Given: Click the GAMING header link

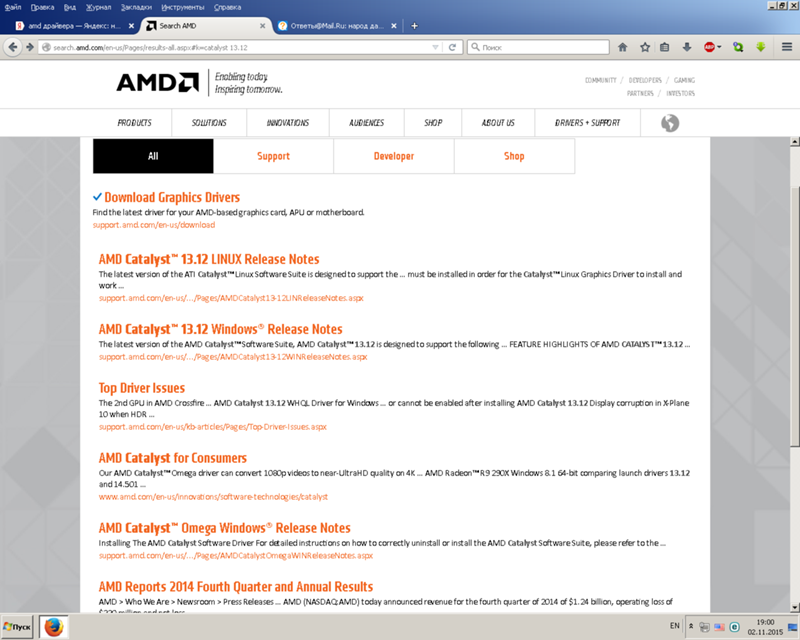Looking at the screenshot, I should coord(684,80).
